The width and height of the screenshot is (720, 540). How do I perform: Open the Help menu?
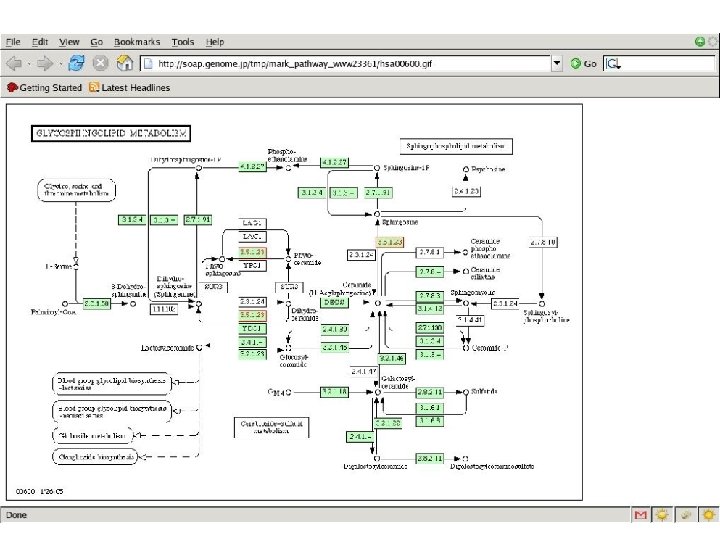tap(214, 42)
